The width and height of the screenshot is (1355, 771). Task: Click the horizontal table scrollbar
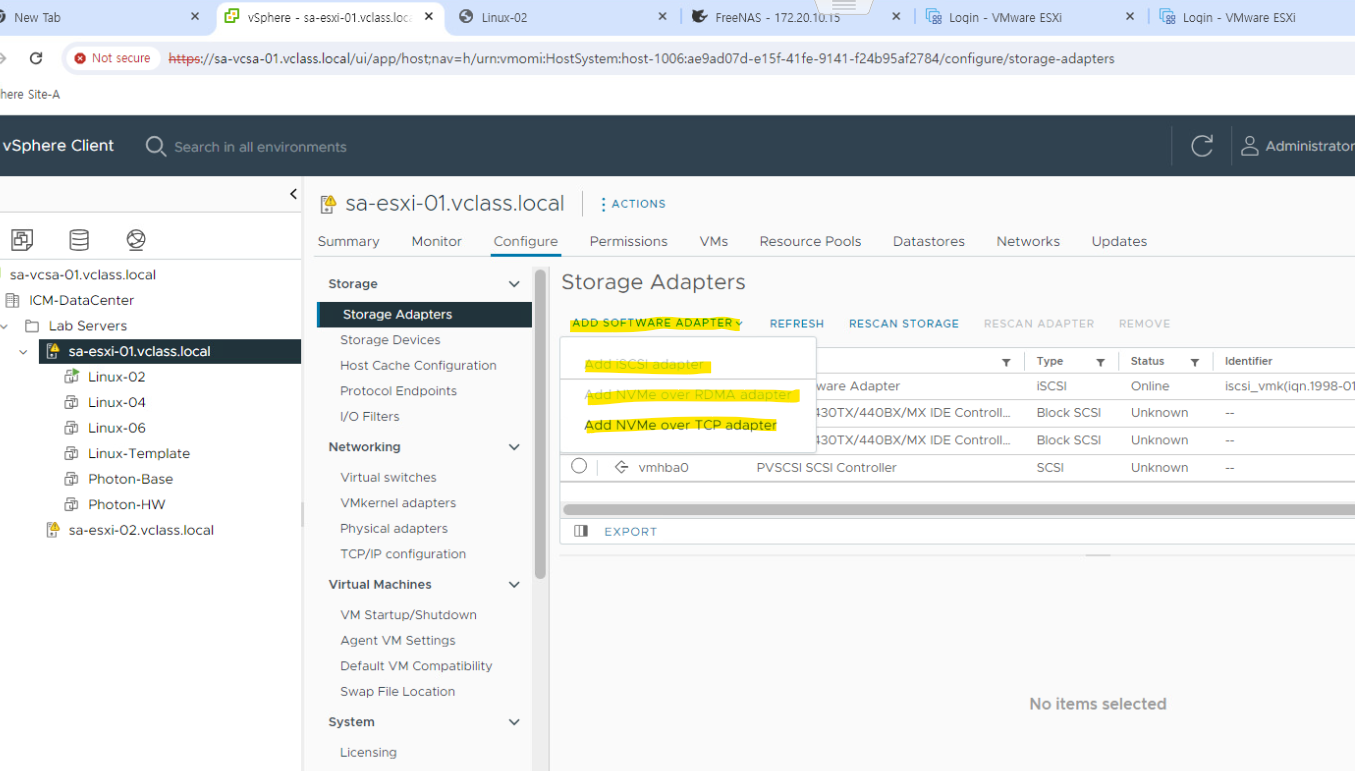[958, 509]
